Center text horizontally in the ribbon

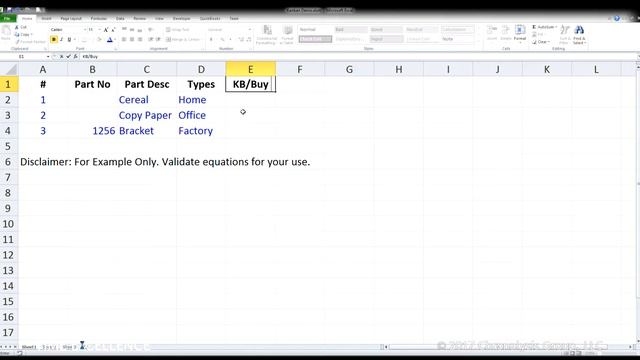(x=132, y=40)
